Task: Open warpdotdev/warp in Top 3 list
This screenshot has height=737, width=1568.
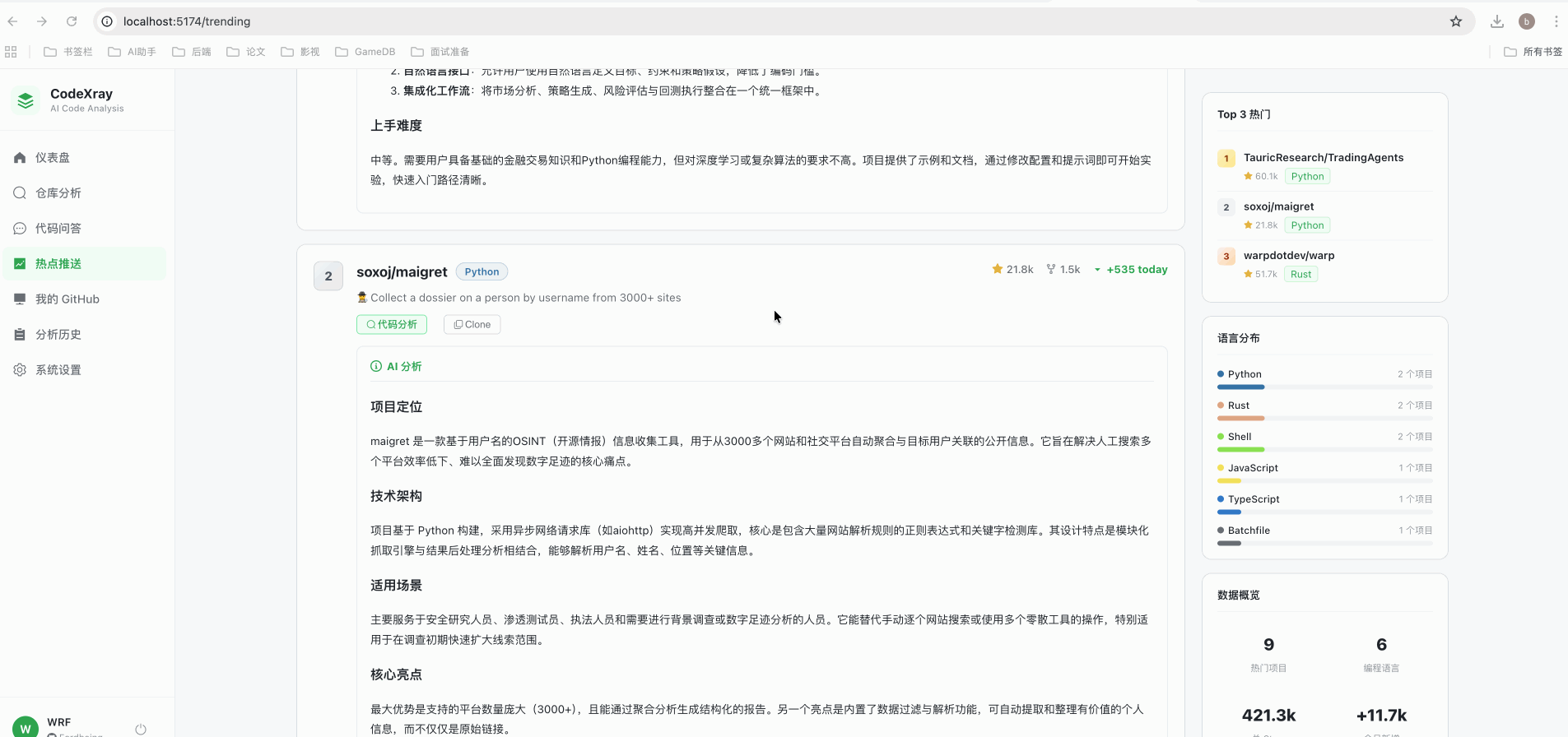Action: pos(1289,255)
